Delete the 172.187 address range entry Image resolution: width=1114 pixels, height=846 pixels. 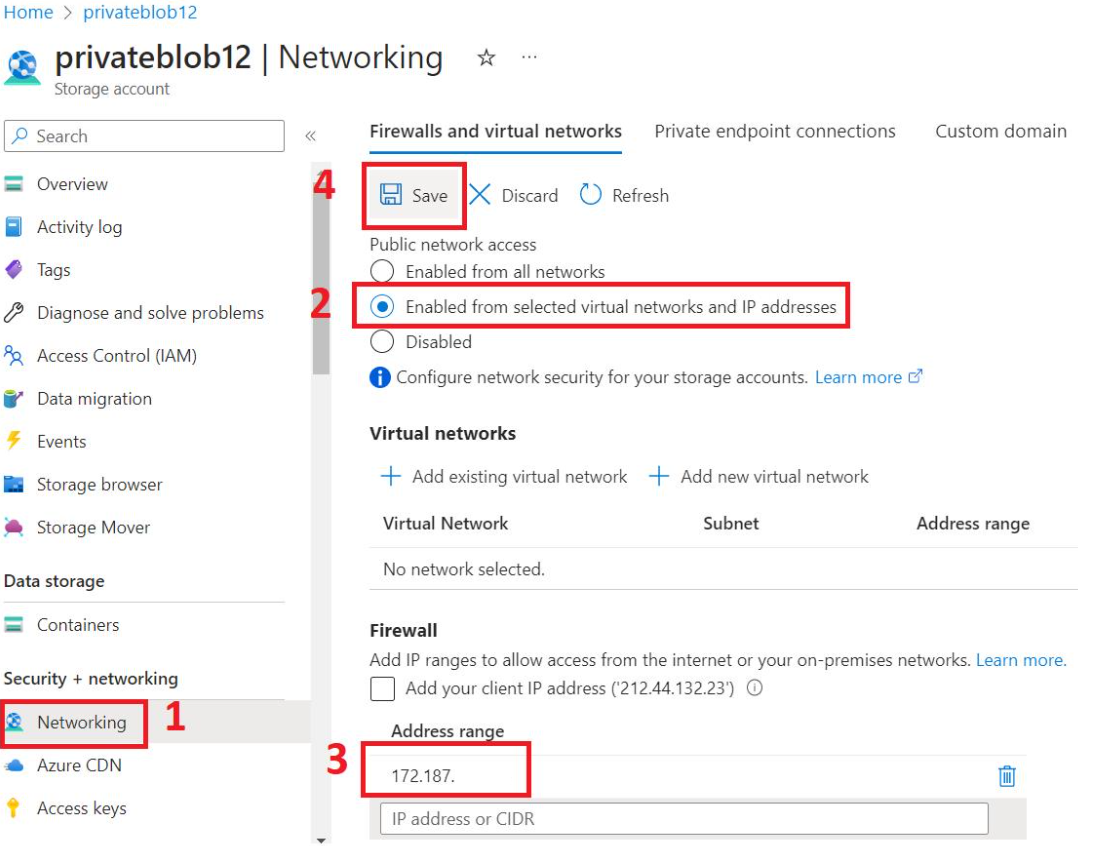pos(1007,776)
